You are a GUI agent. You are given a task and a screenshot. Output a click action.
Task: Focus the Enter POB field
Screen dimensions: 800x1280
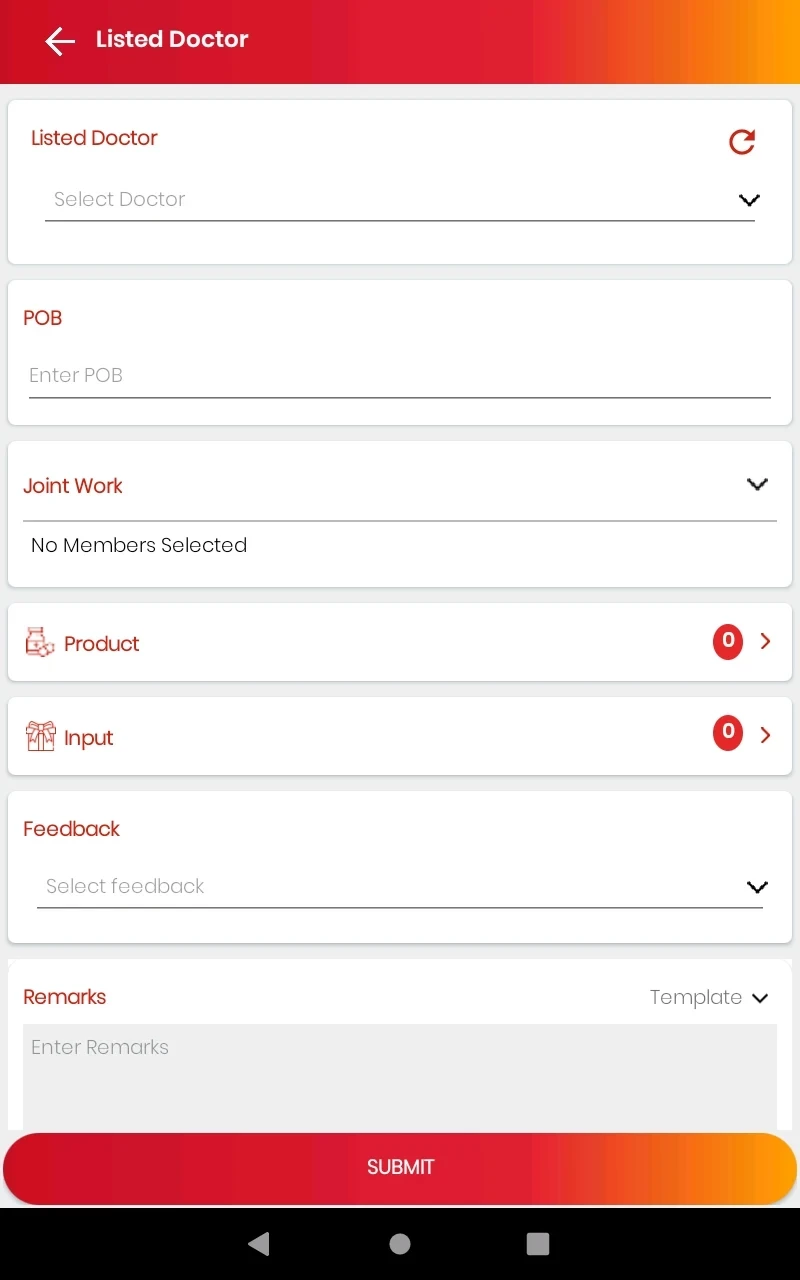click(400, 376)
